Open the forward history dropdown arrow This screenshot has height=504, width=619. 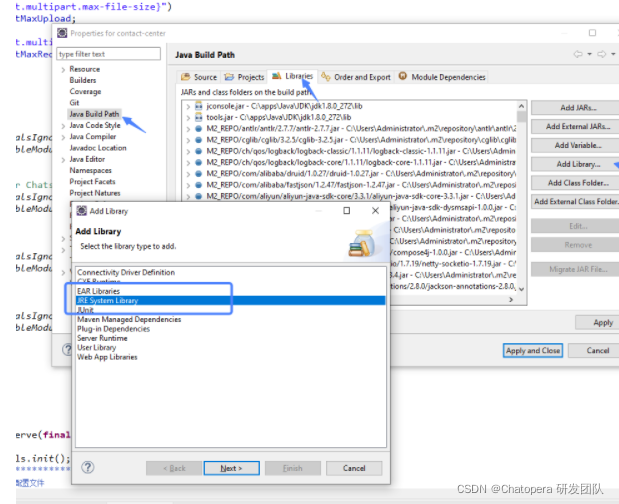(613, 54)
